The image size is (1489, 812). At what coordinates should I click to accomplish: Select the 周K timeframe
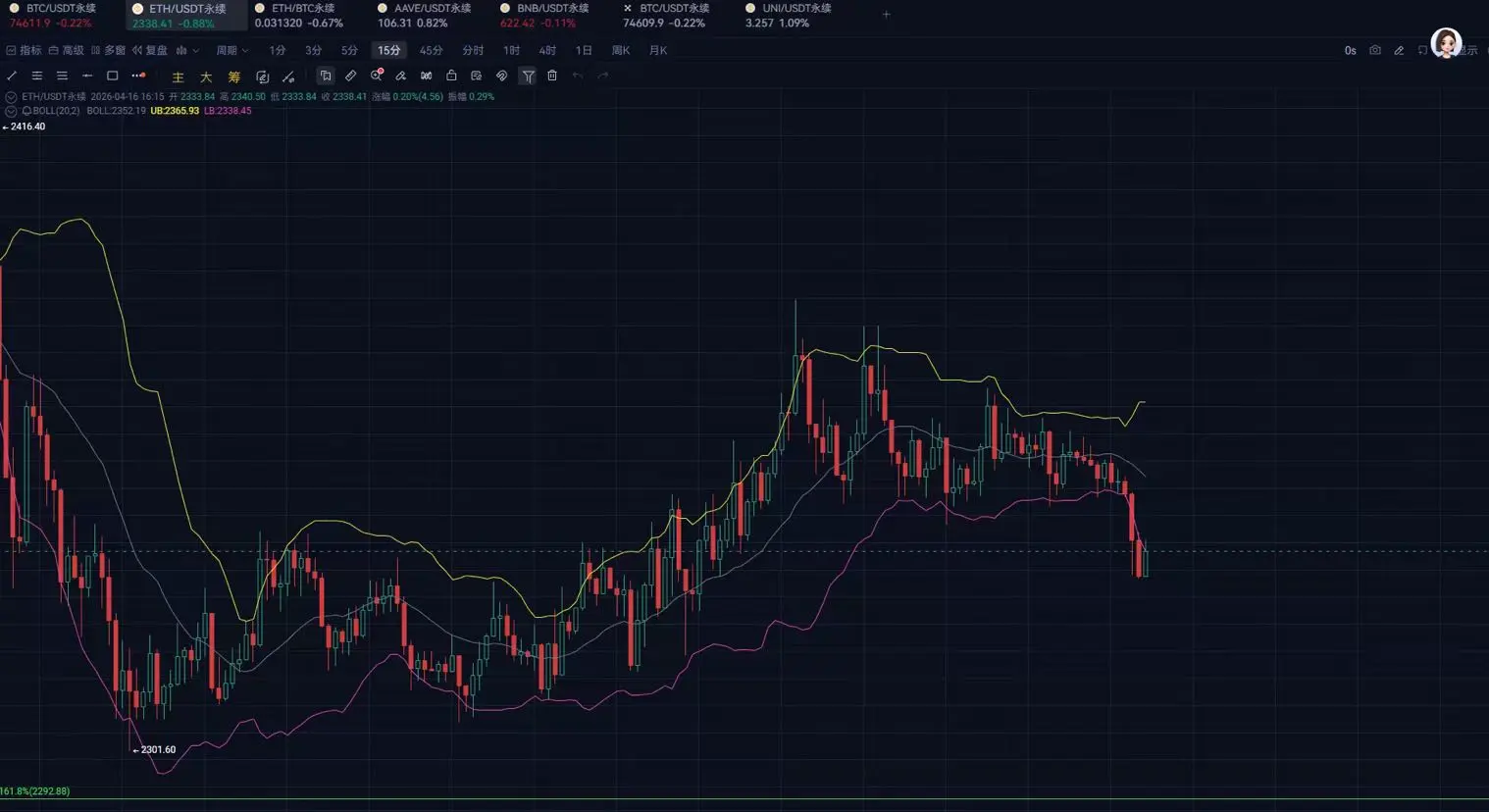coord(621,50)
